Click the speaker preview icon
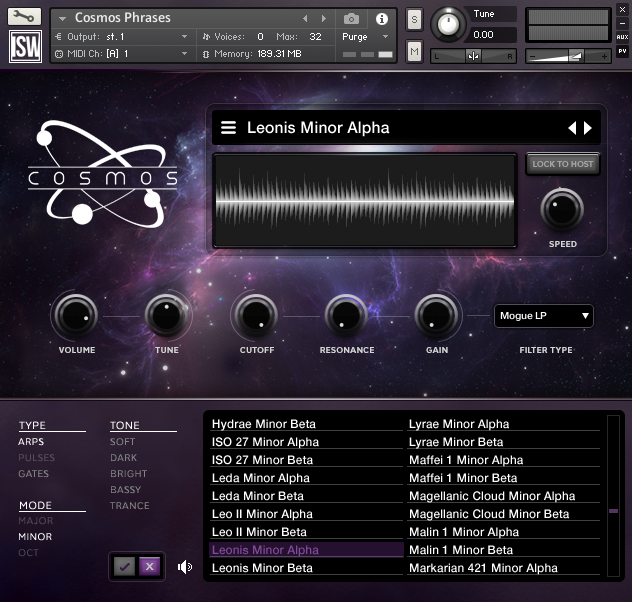 point(185,567)
